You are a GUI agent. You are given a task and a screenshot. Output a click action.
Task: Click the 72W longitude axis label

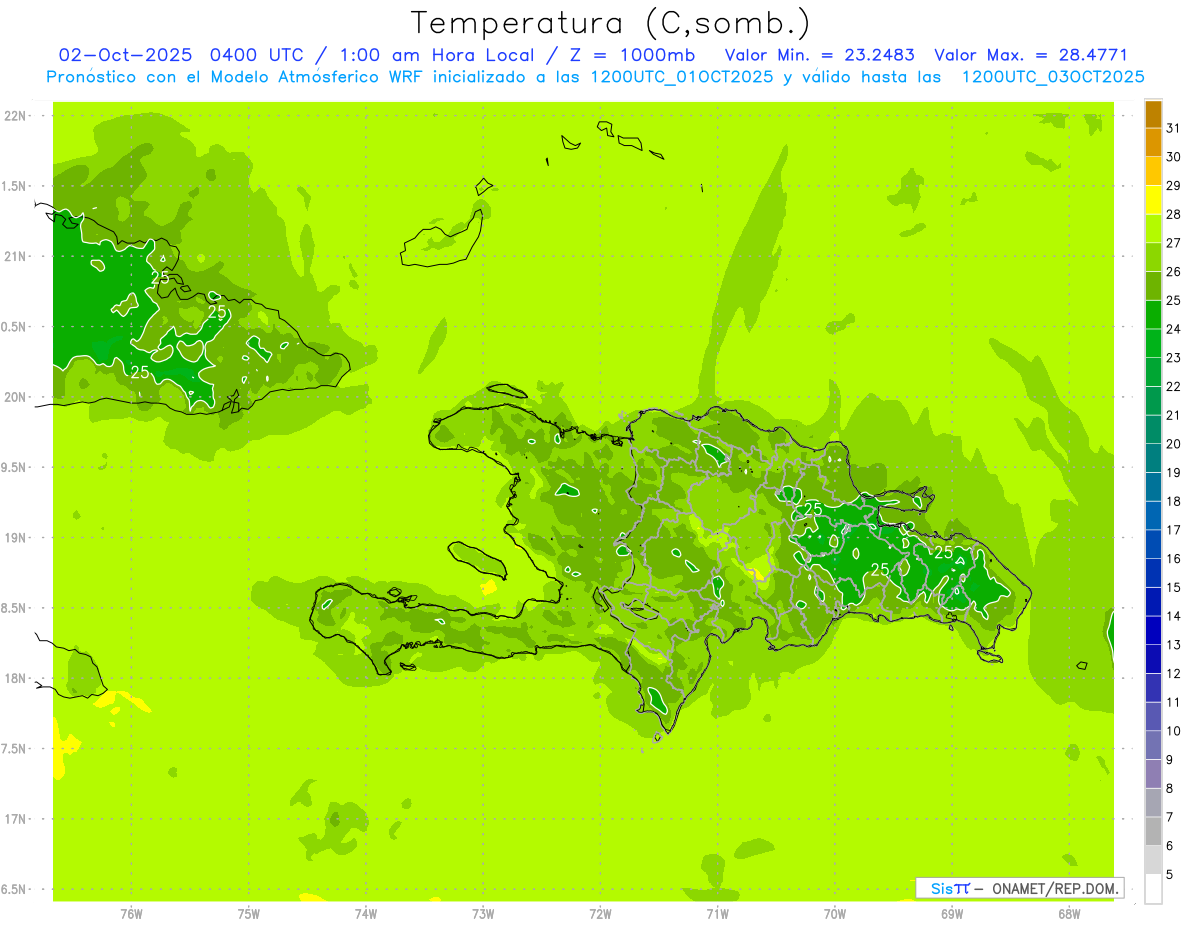point(600,914)
